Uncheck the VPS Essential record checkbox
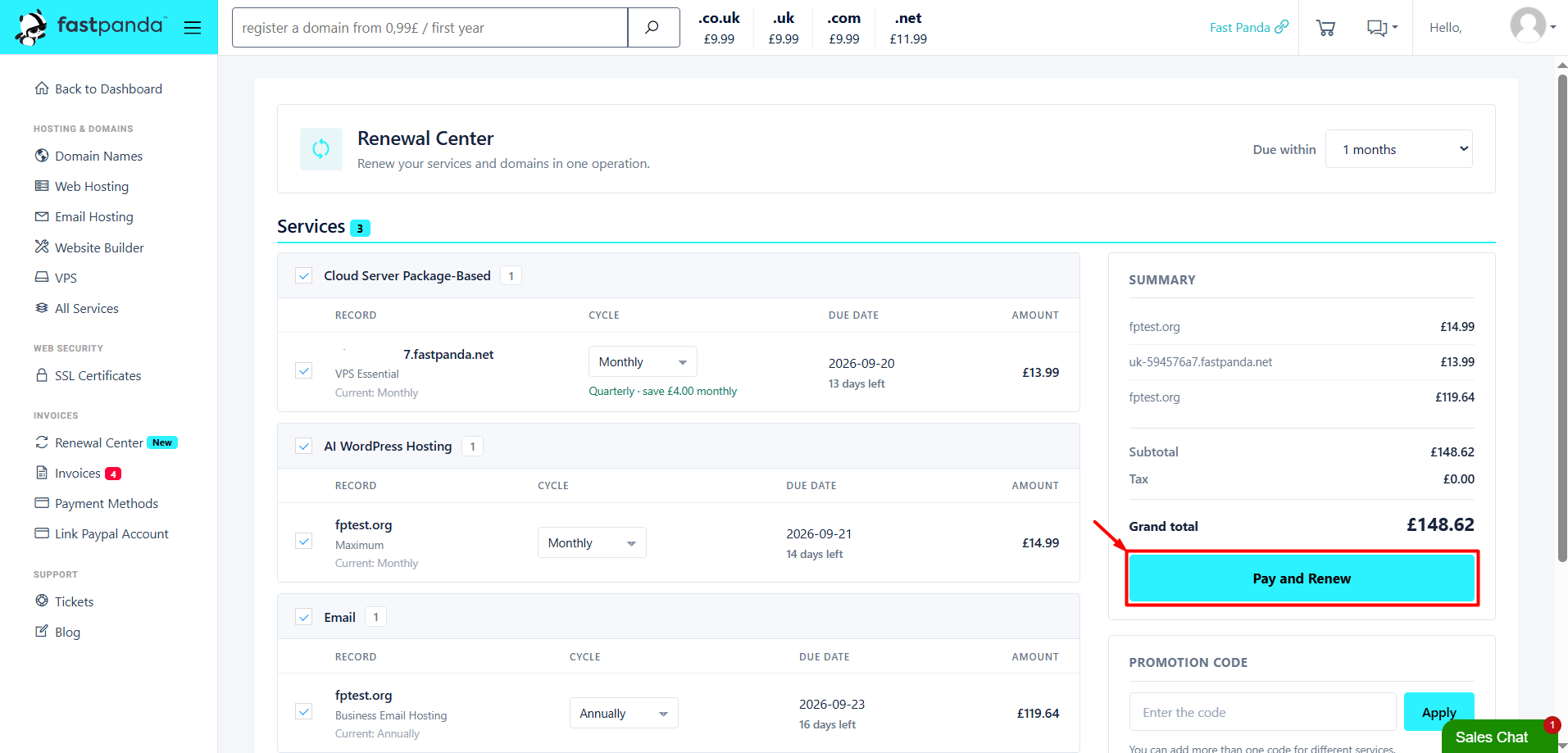1568x753 pixels. (304, 370)
